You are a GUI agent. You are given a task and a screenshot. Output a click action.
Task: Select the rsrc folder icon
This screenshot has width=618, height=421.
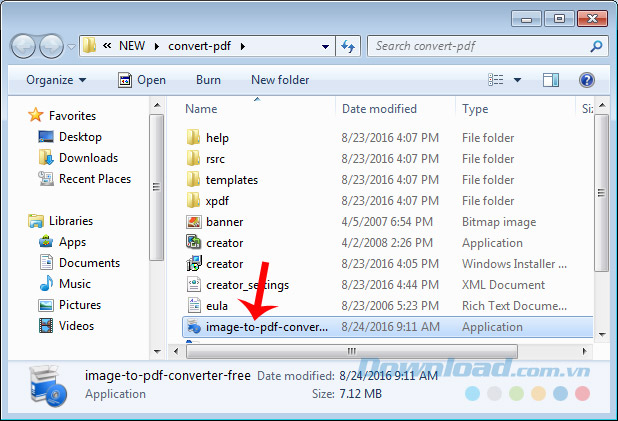193,158
